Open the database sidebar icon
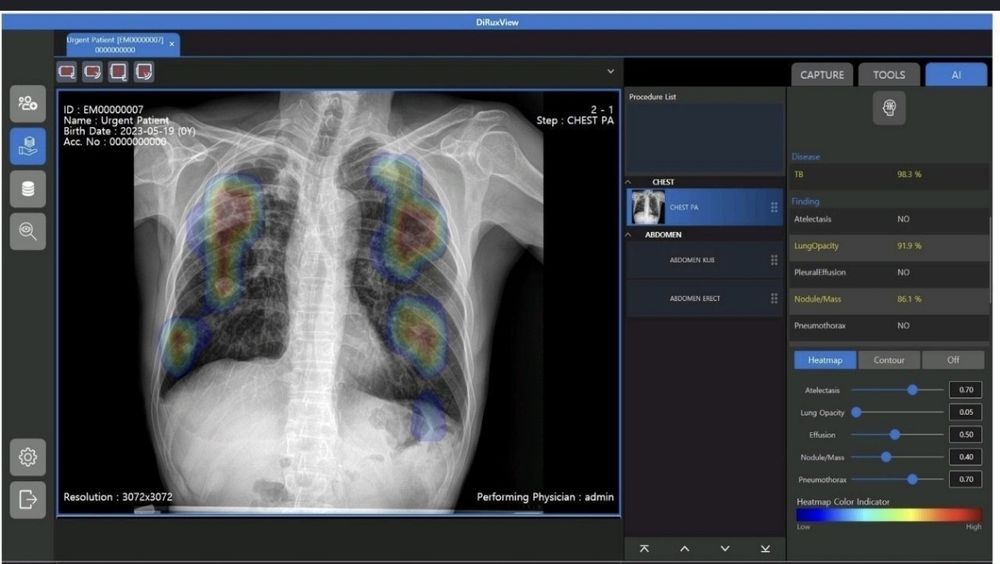This screenshot has width=1000, height=564. point(27,188)
